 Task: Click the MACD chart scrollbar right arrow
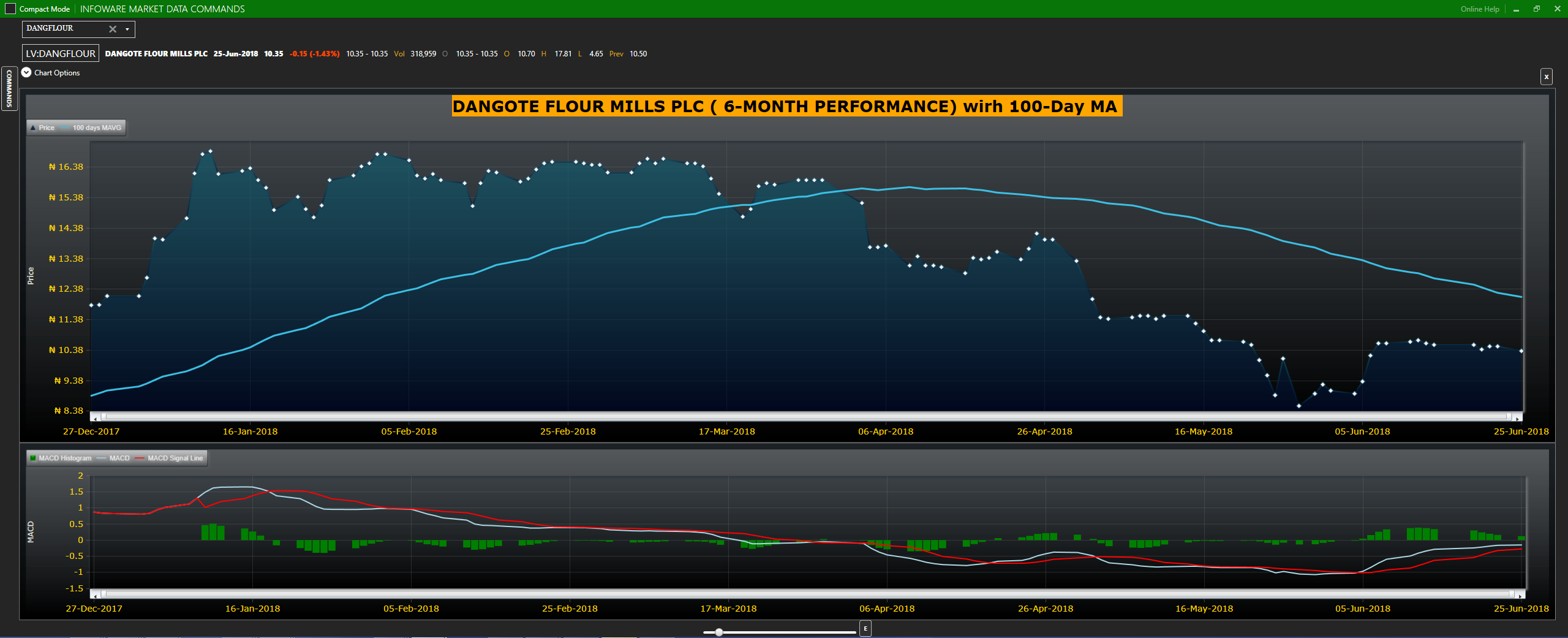[1520, 594]
